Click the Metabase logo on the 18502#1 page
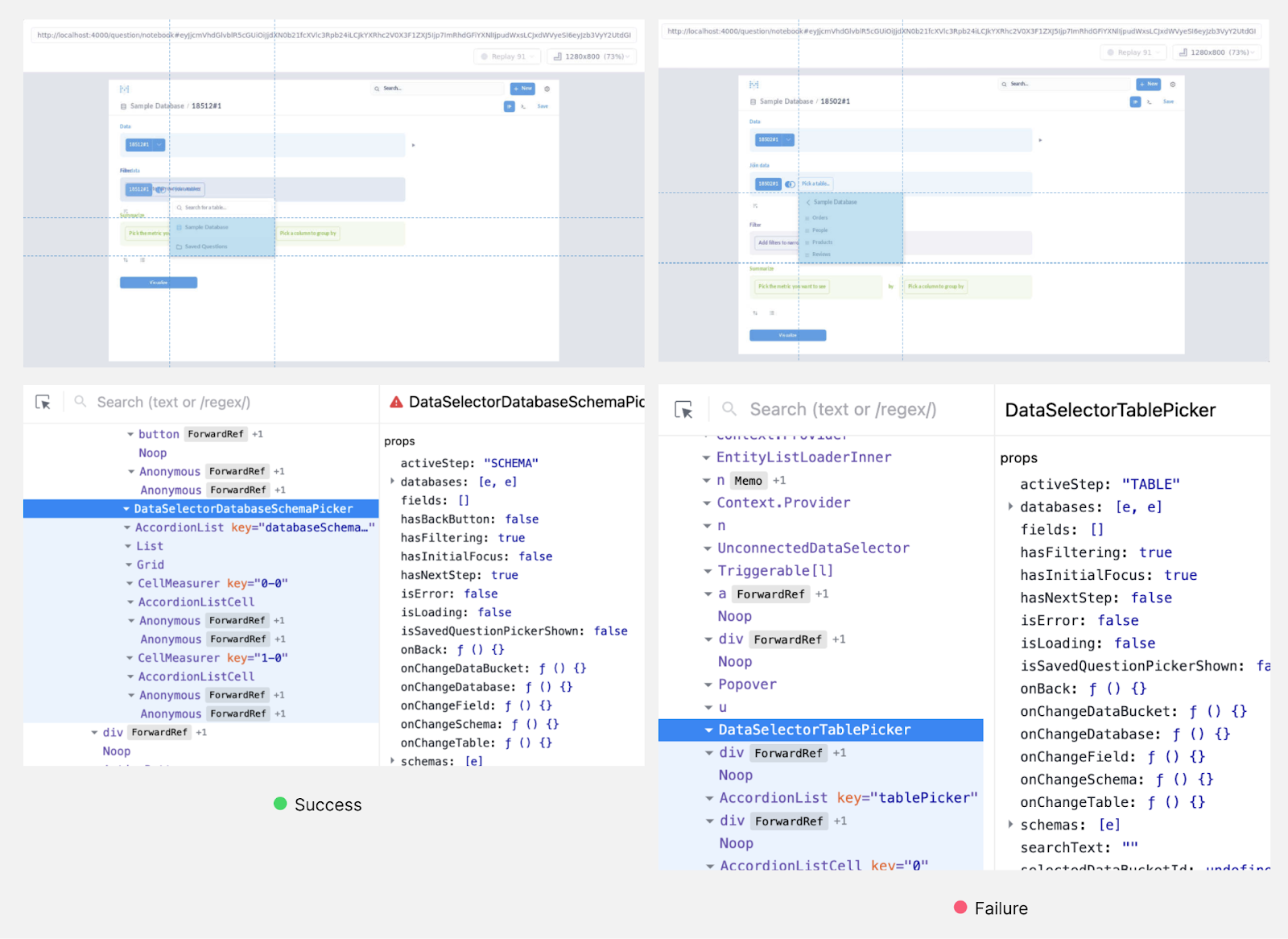The height and width of the screenshot is (939, 1288). click(753, 84)
